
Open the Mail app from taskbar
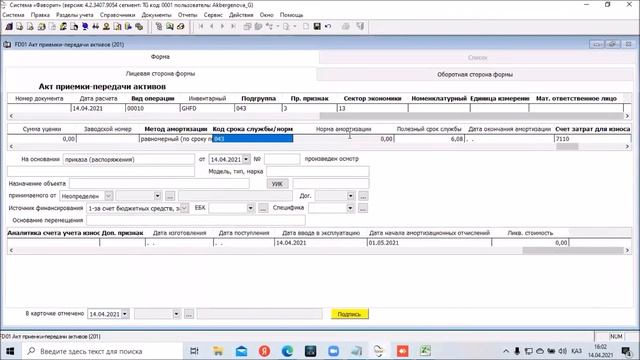pyautogui.click(x=241, y=351)
